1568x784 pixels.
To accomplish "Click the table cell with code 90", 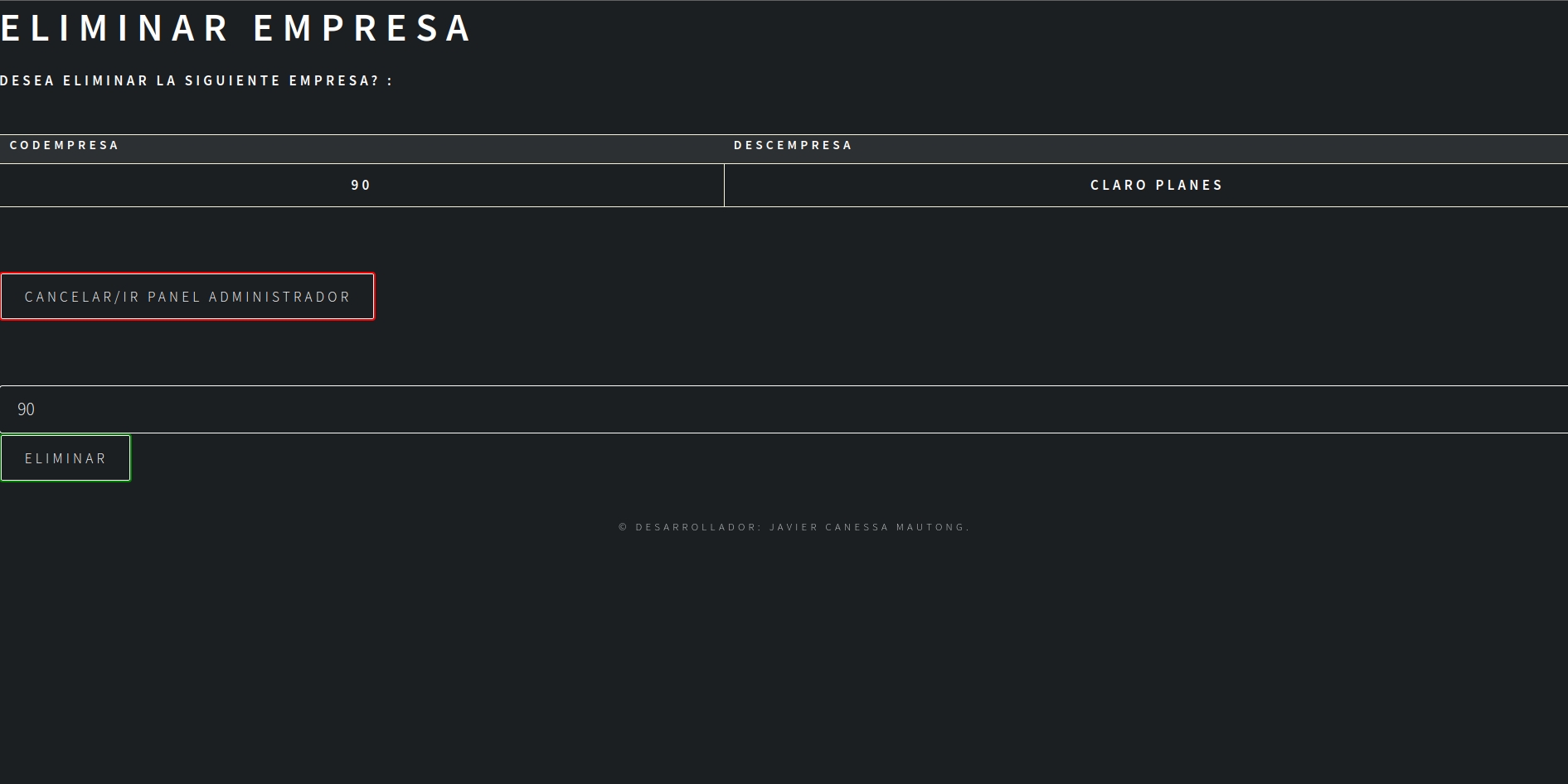I will click(362, 185).
